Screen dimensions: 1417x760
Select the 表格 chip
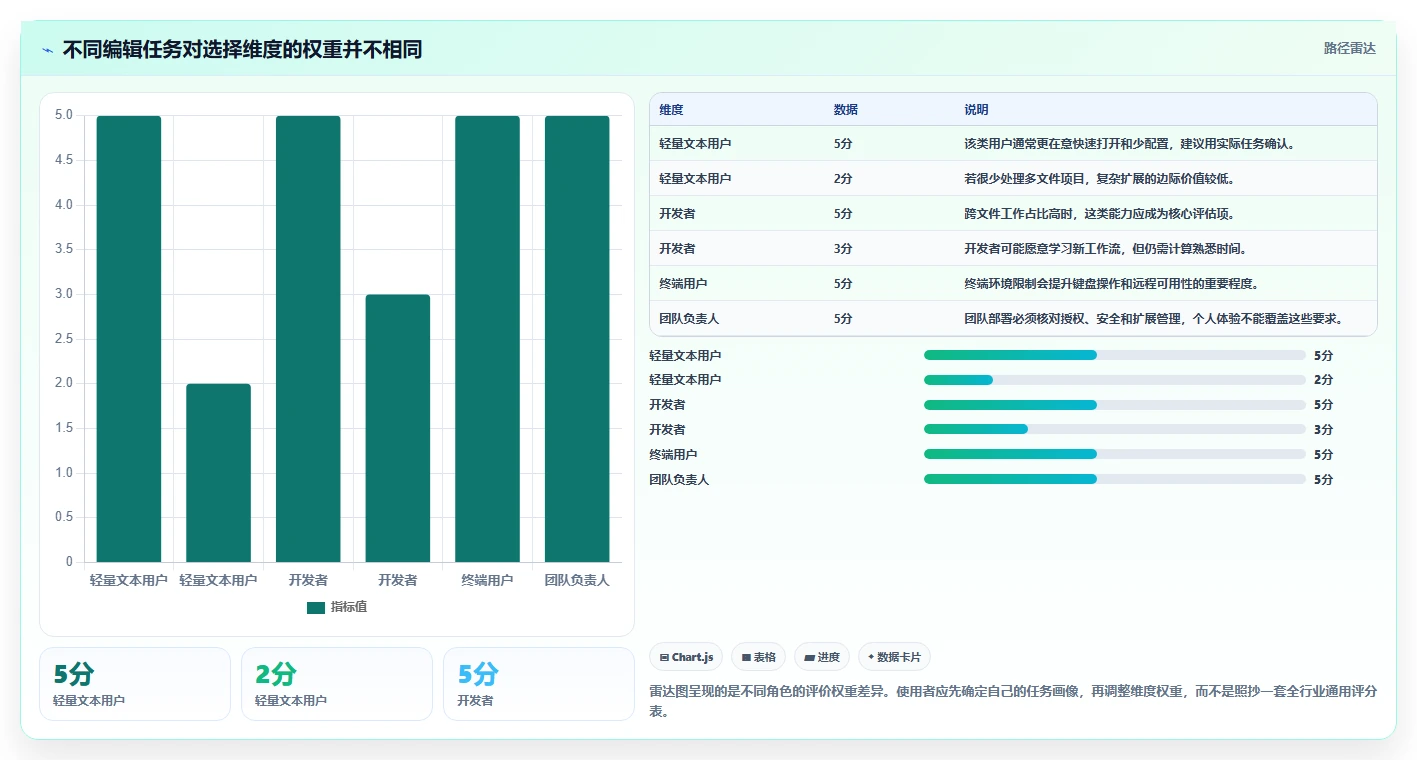pyautogui.click(x=759, y=657)
